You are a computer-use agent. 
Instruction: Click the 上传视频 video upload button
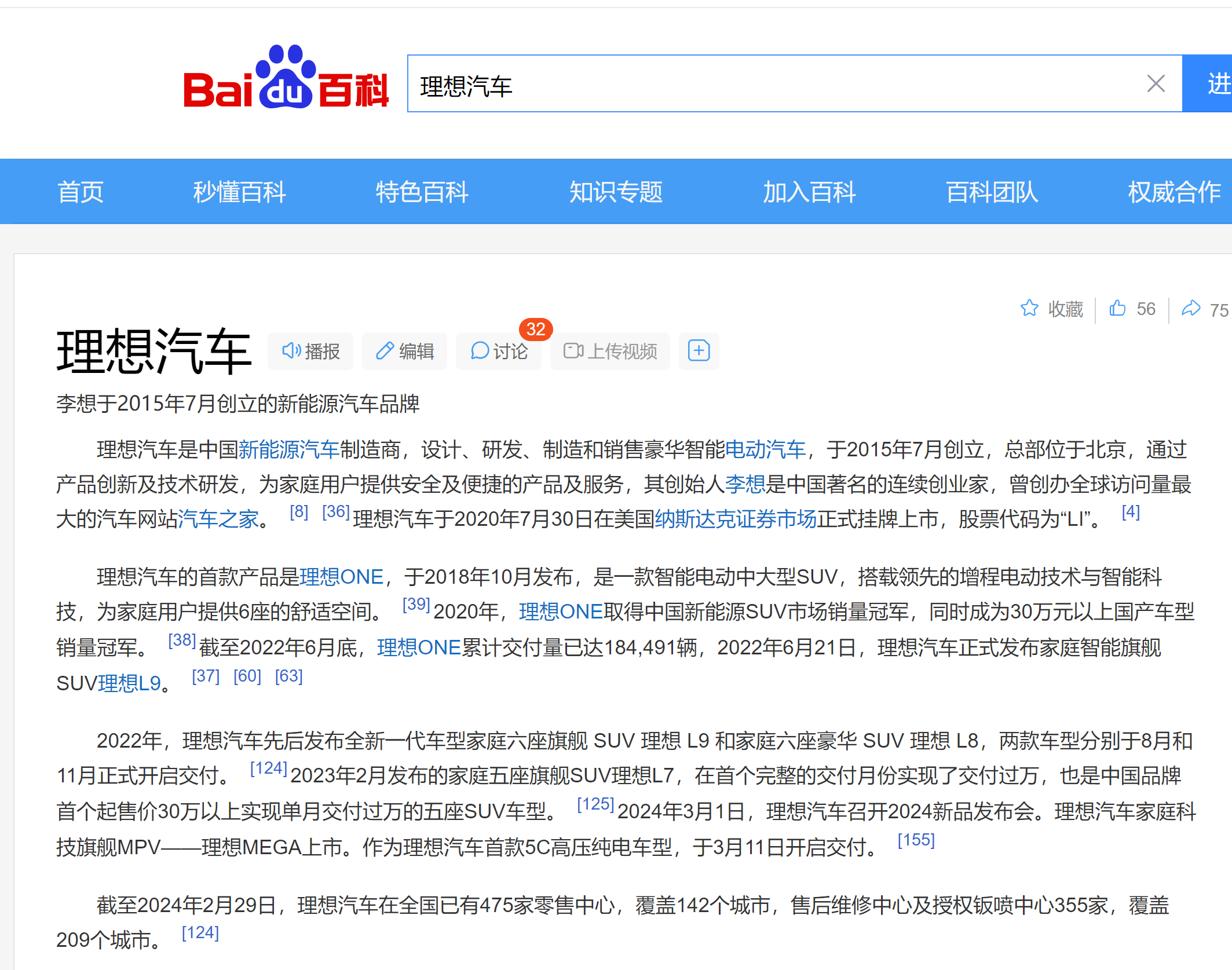coord(610,351)
